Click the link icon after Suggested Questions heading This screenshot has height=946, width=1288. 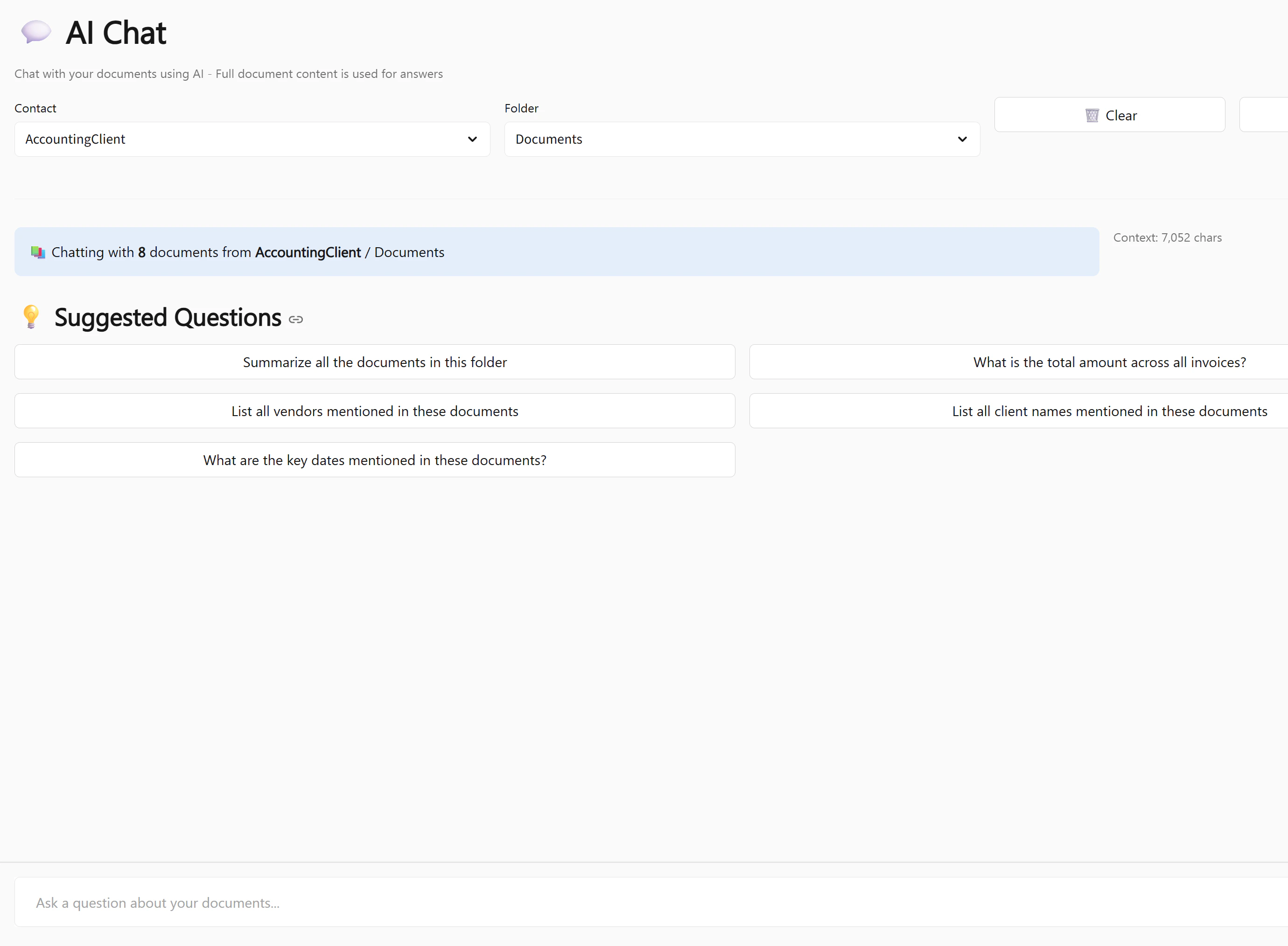(x=296, y=319)
